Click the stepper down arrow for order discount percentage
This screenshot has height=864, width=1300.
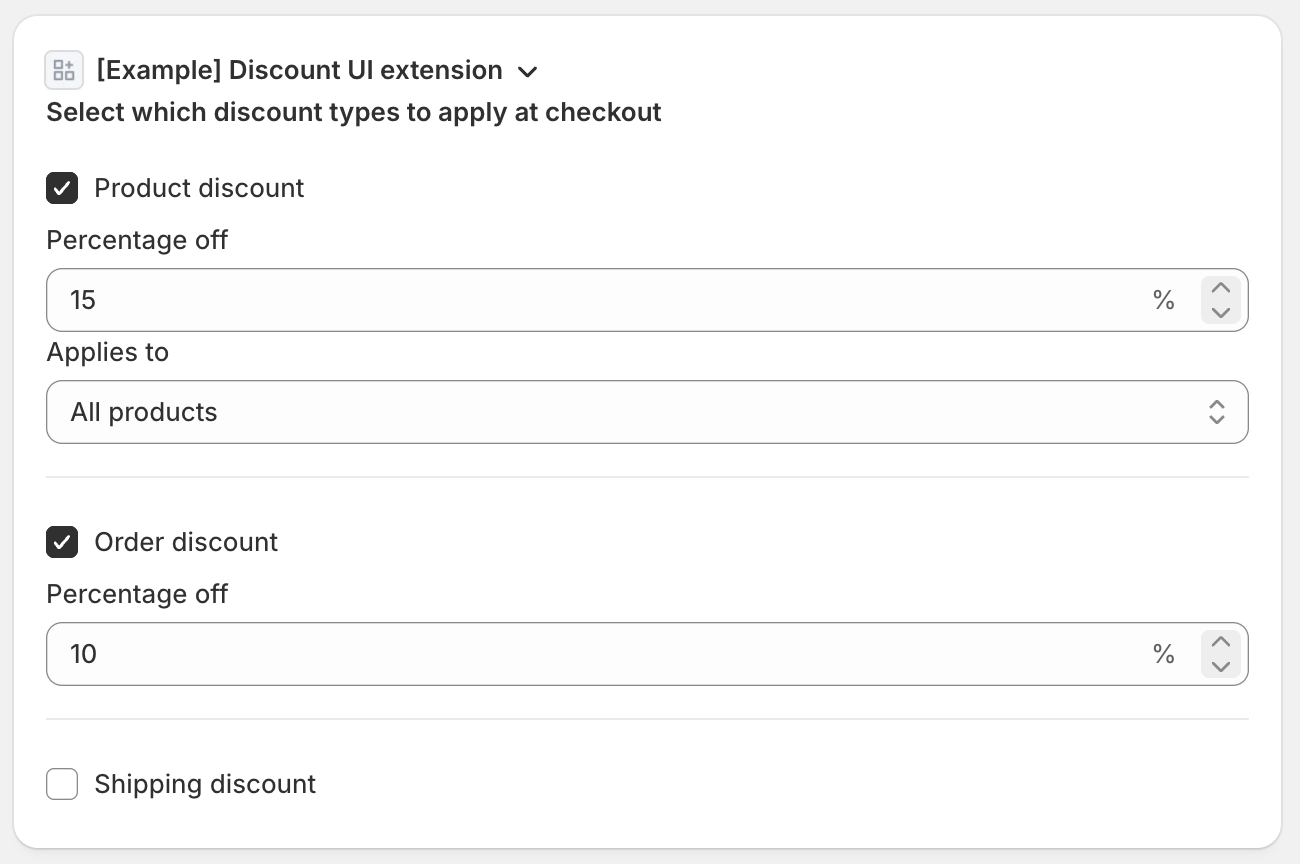[1221, 667]
